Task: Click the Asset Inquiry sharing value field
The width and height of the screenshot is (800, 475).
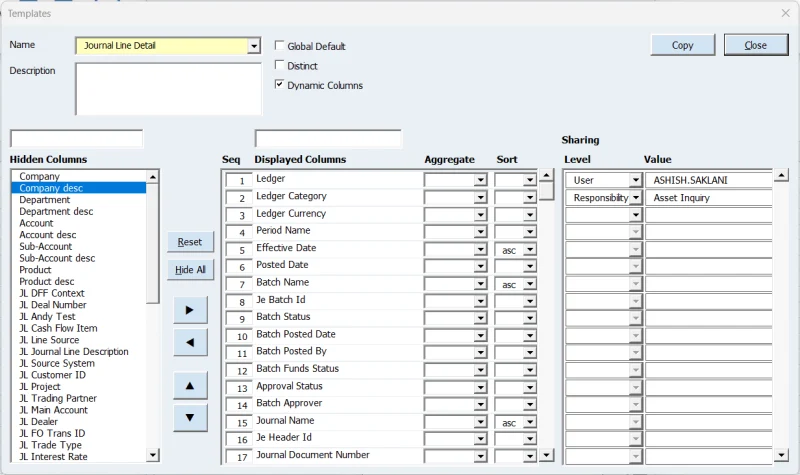Action: coord(709,197)
